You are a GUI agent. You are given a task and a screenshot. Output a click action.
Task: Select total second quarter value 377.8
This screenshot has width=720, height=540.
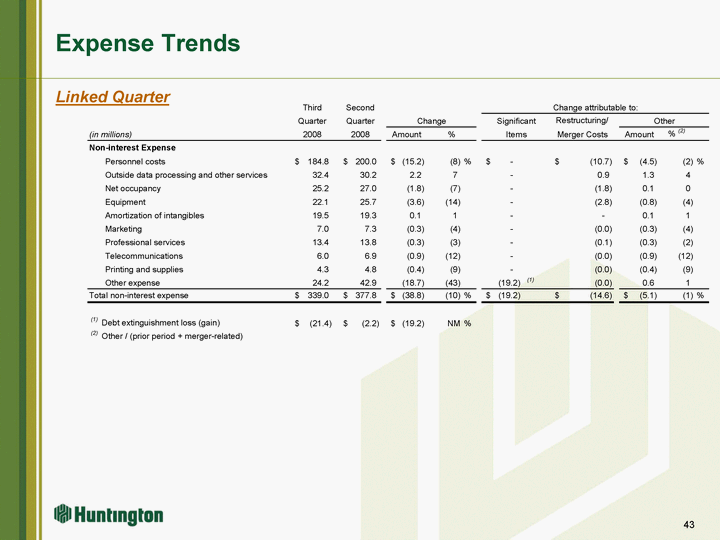366,295
